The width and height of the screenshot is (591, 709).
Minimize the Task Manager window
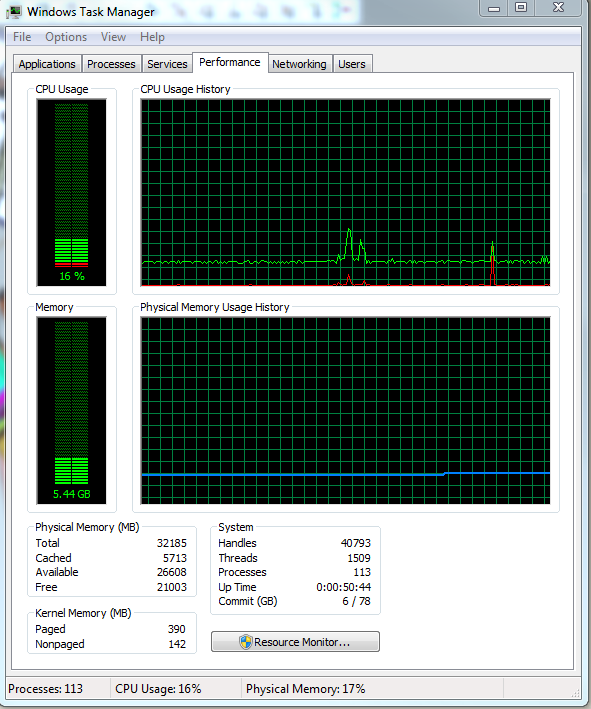pyautogui.click(x=494, y=8)
